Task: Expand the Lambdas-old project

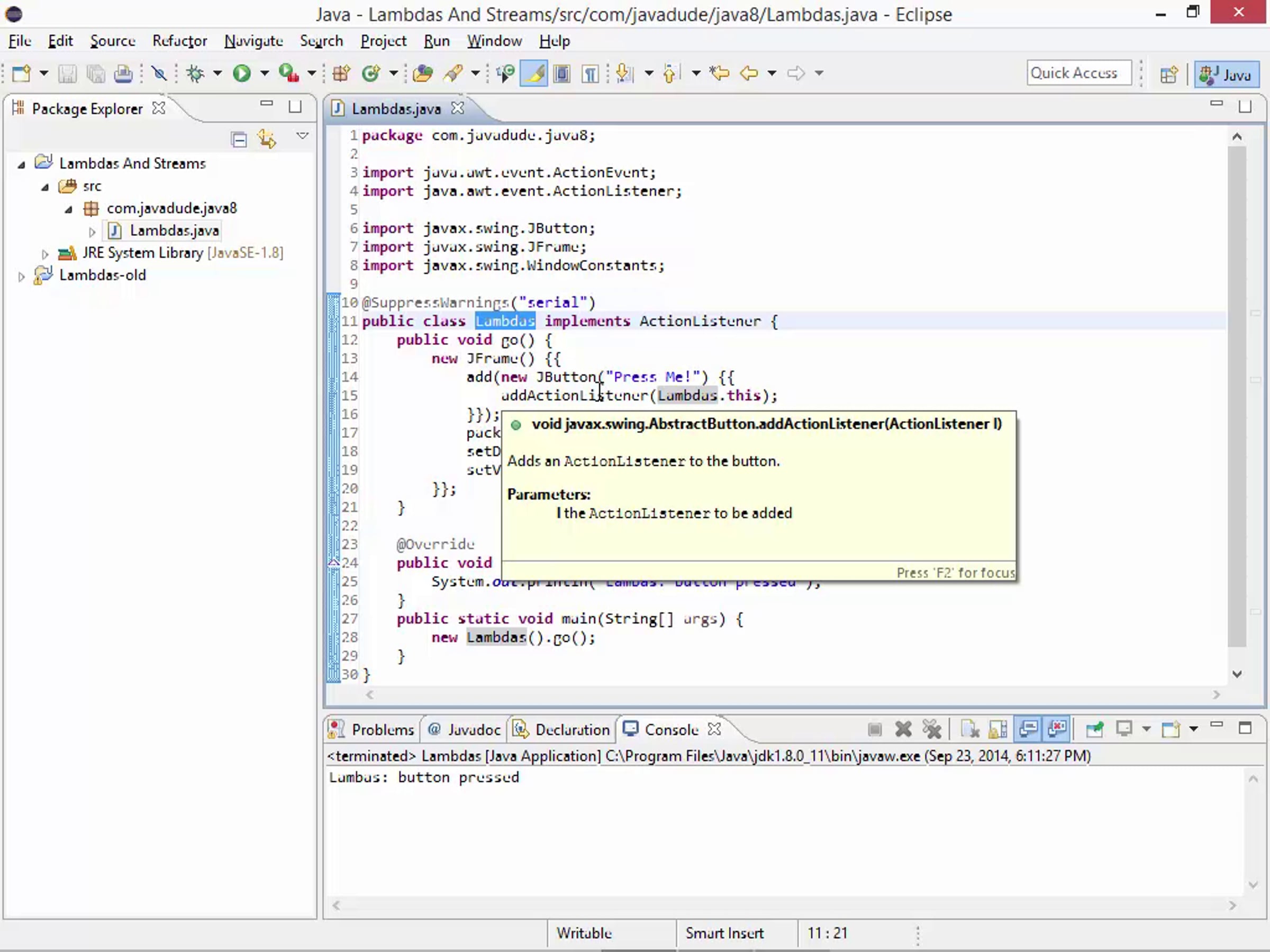Action: (21, 277)
